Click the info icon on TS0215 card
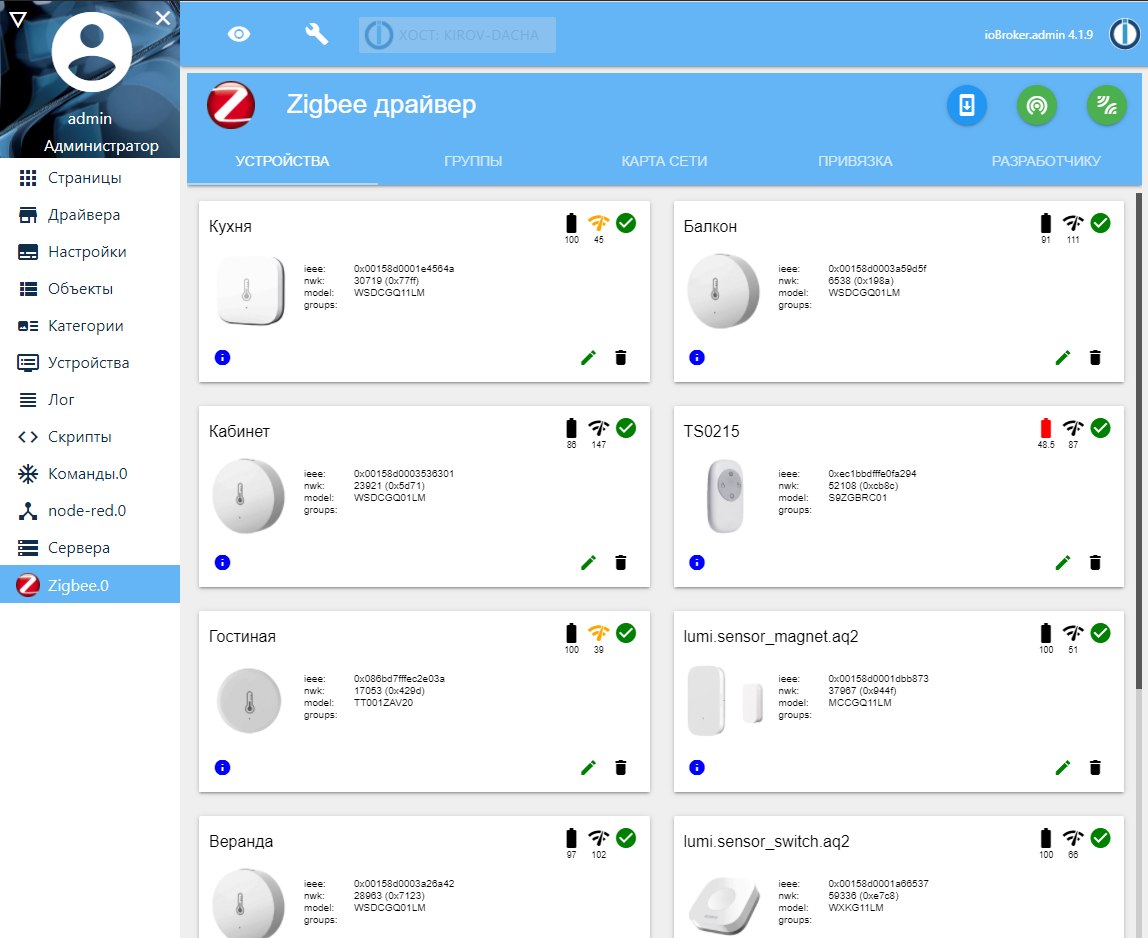This screenshot has height=938, width=1148. pyautogui.click(x=697, y=562)
